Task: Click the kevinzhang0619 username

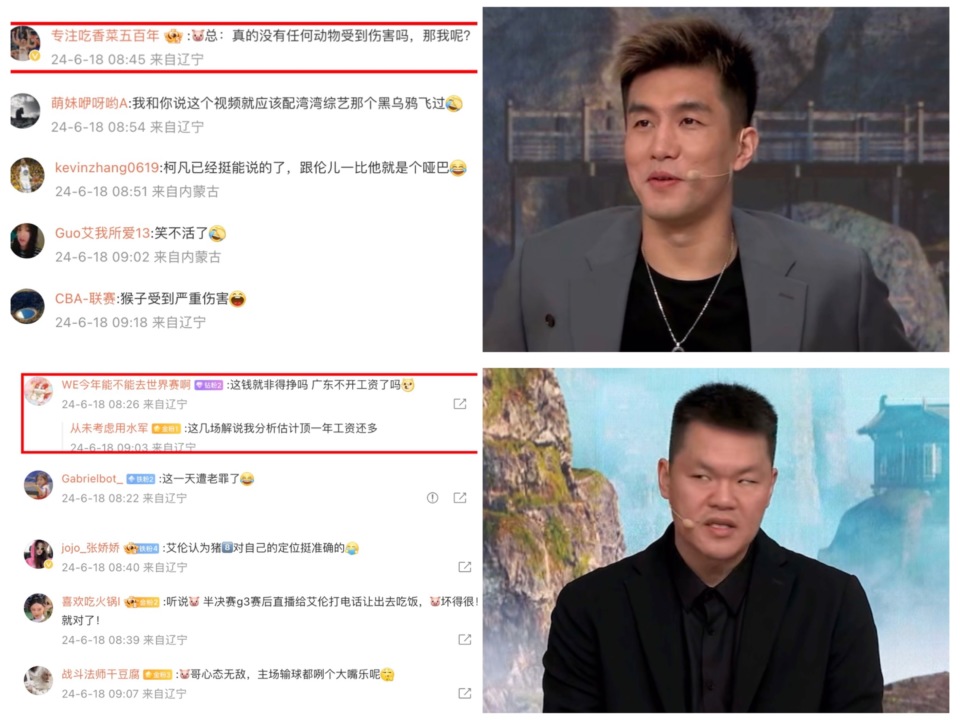Action: 107,168
